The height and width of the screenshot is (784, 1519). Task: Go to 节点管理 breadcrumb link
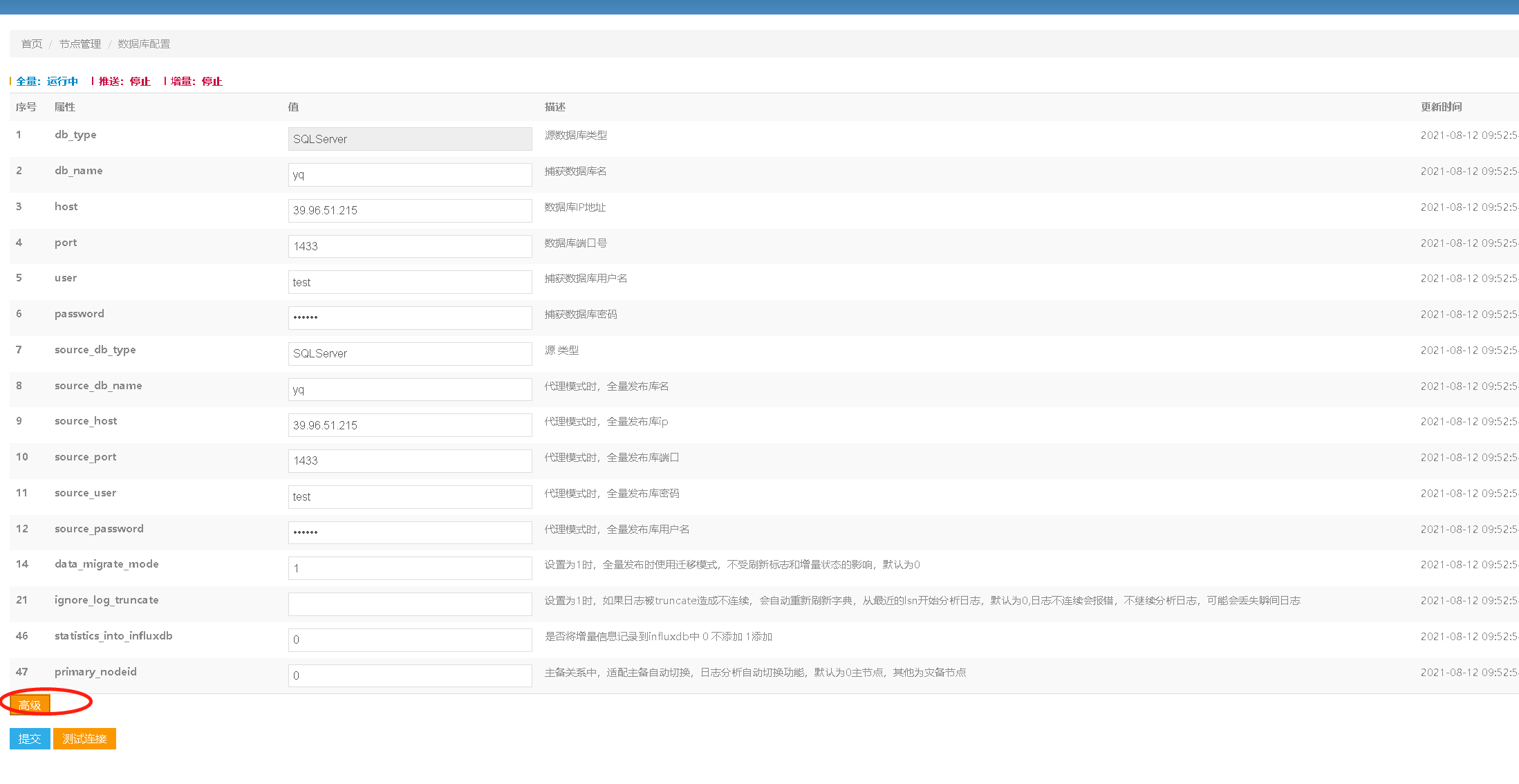[80, 44]
